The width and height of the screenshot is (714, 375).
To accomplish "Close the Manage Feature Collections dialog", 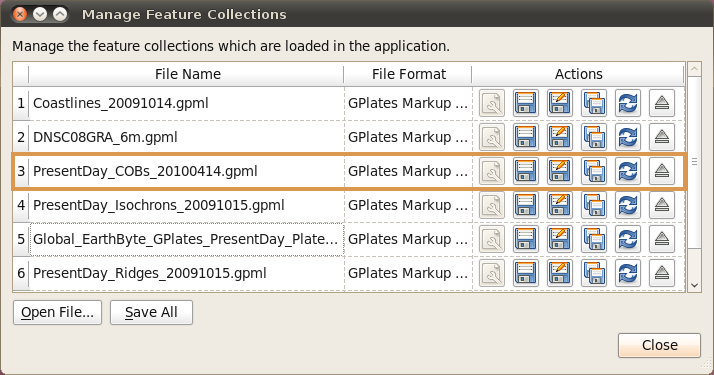I will point(659,345).
